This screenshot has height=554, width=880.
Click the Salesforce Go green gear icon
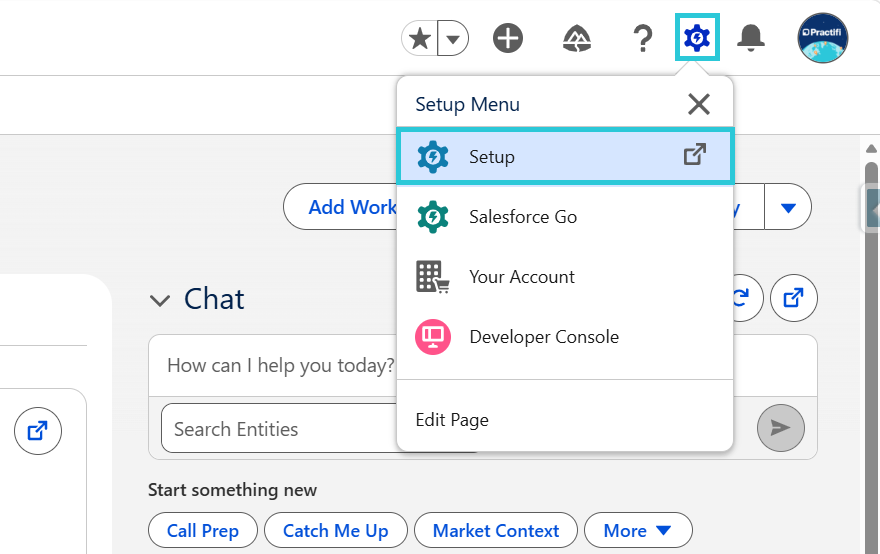[433, 217]
